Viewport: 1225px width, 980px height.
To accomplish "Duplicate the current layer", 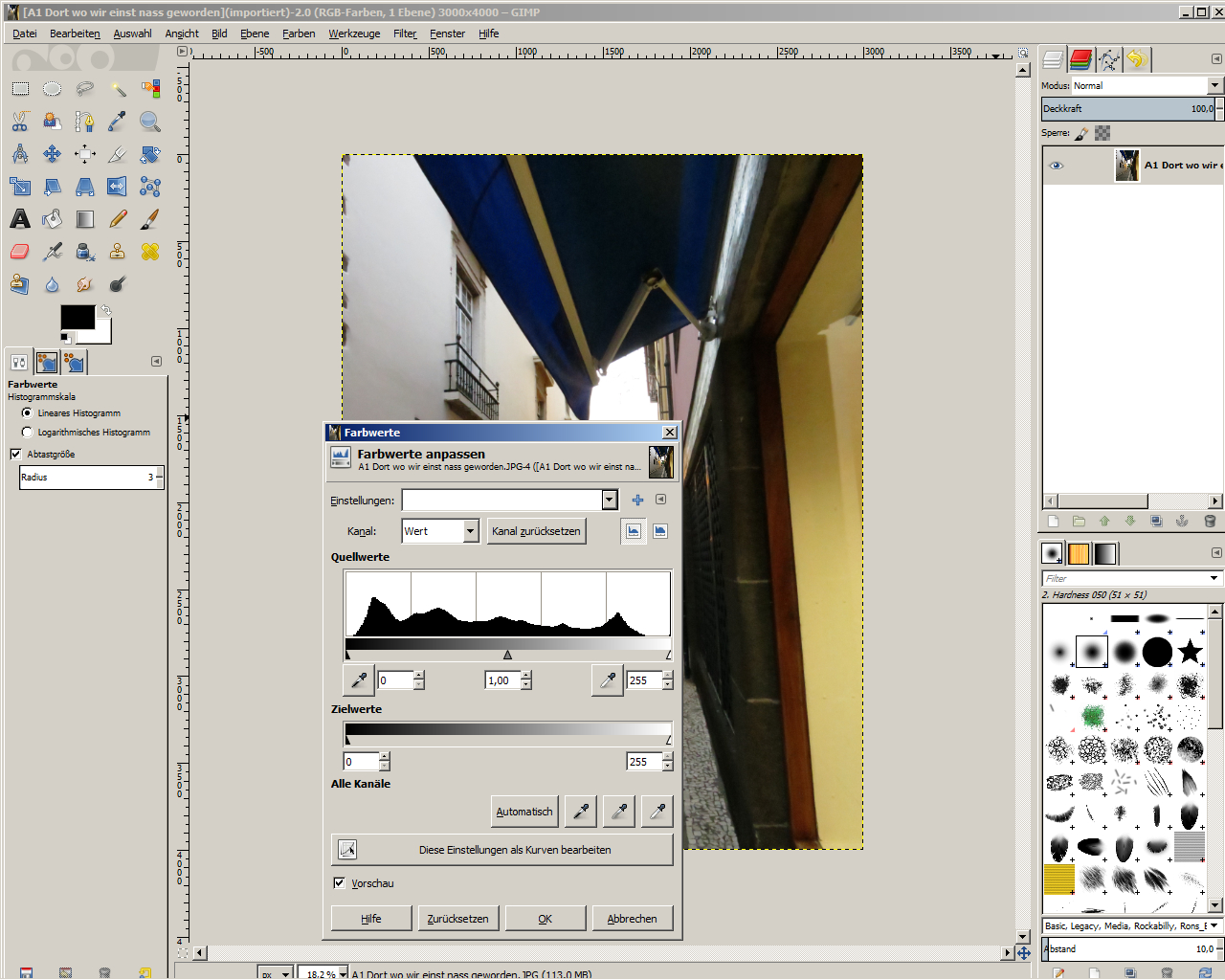I will pyautogui.click(x=1156, y=522).
